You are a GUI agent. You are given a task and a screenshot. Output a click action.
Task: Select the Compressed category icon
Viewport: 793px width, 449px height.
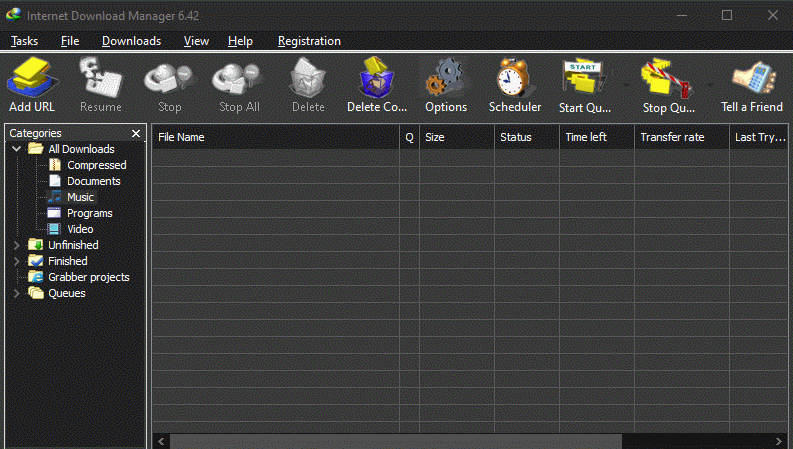pyautogui.click(x=55, y=165)
